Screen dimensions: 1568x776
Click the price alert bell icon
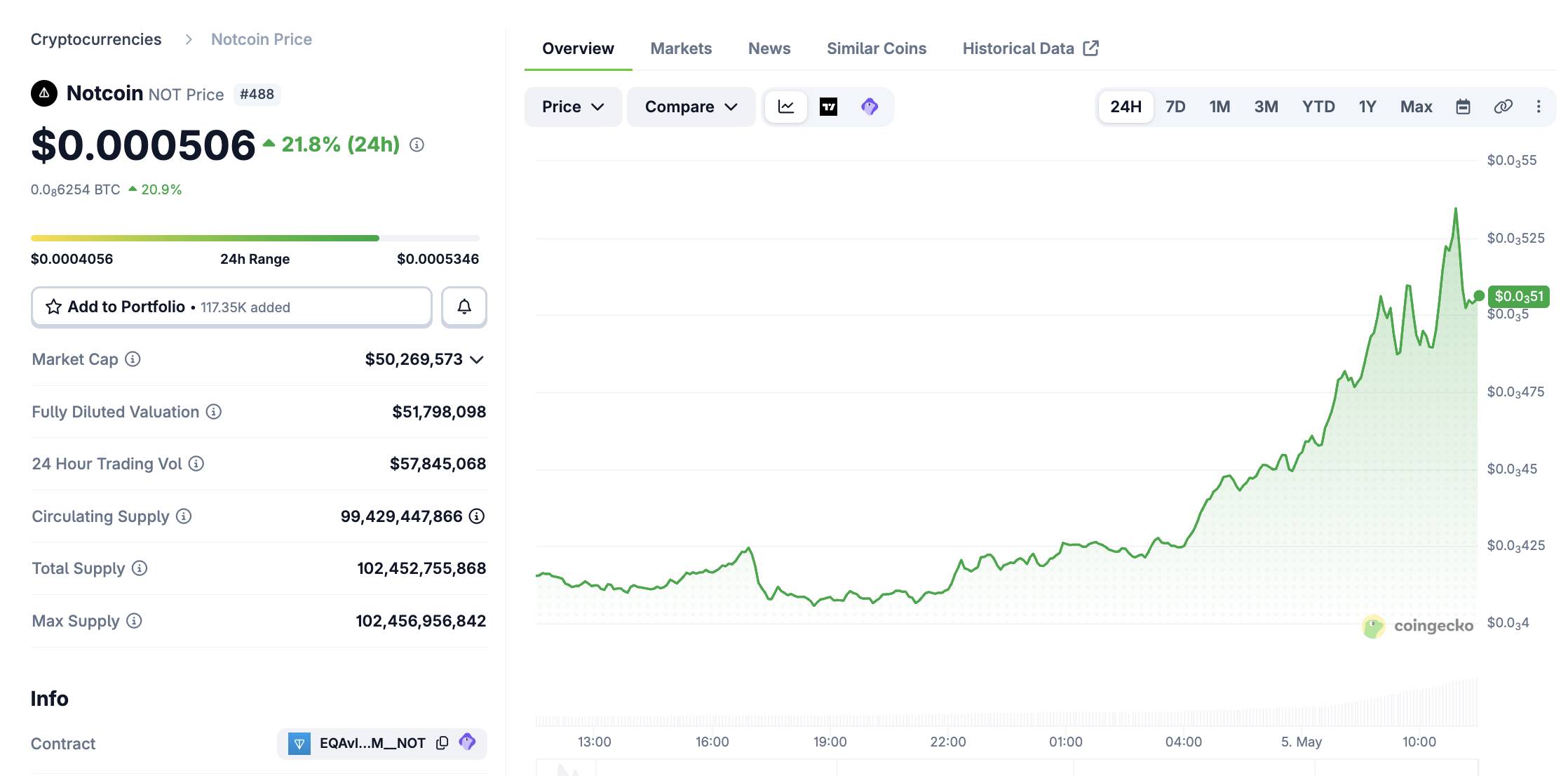point(464,307)
